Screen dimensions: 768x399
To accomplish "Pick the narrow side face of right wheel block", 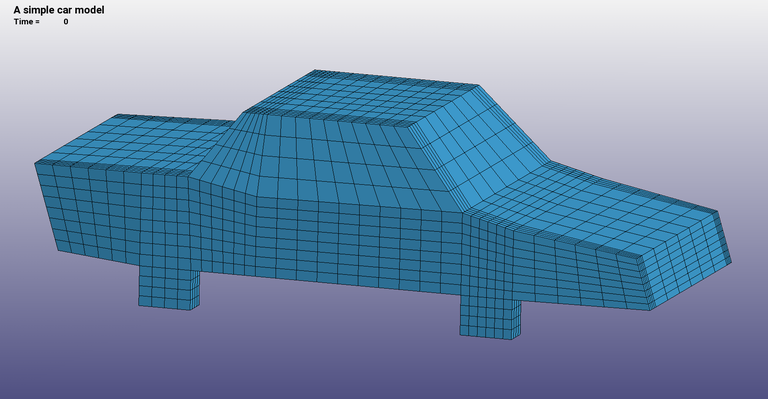I will 517,319.
